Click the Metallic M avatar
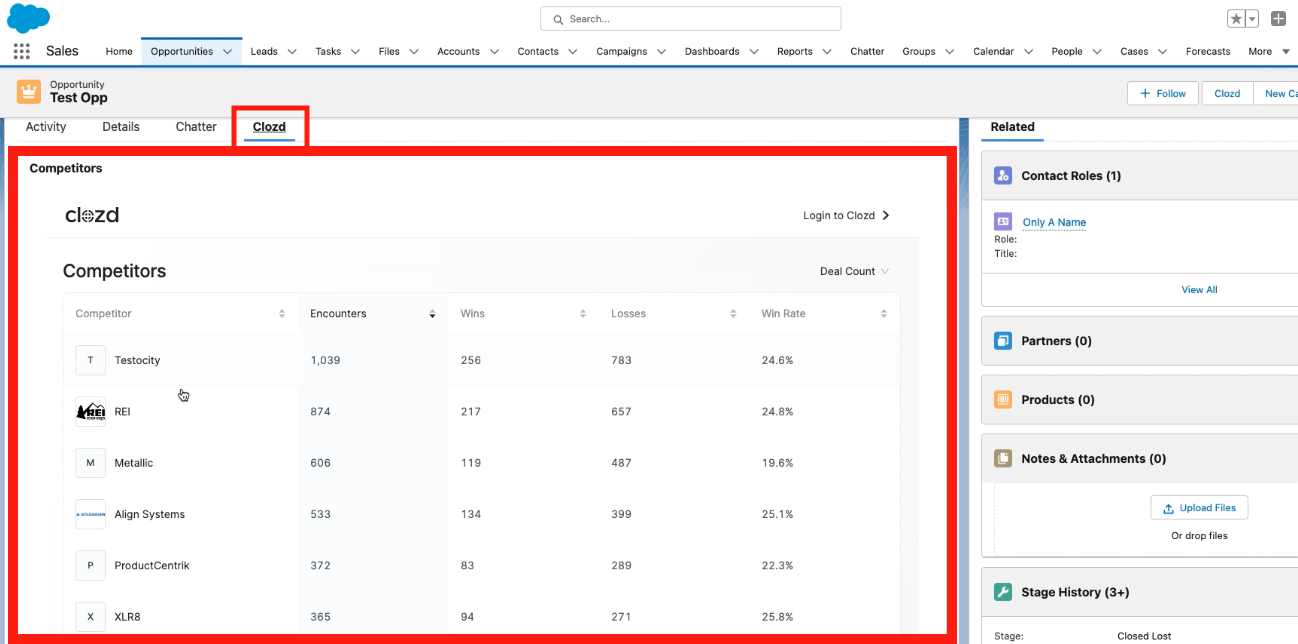Screen dimensions: 1298x644 [x=90, y=463]
